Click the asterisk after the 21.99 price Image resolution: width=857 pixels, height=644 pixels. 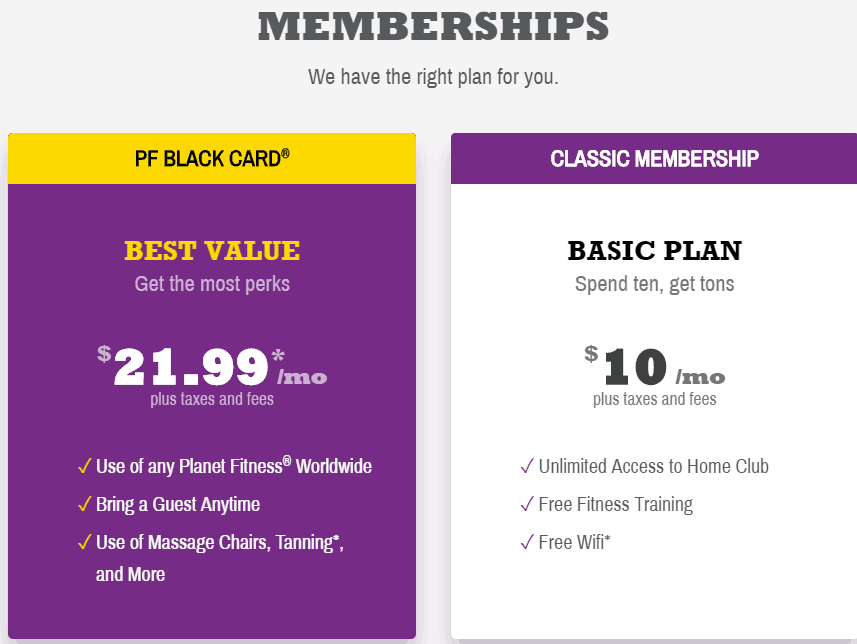coord(278,356)
